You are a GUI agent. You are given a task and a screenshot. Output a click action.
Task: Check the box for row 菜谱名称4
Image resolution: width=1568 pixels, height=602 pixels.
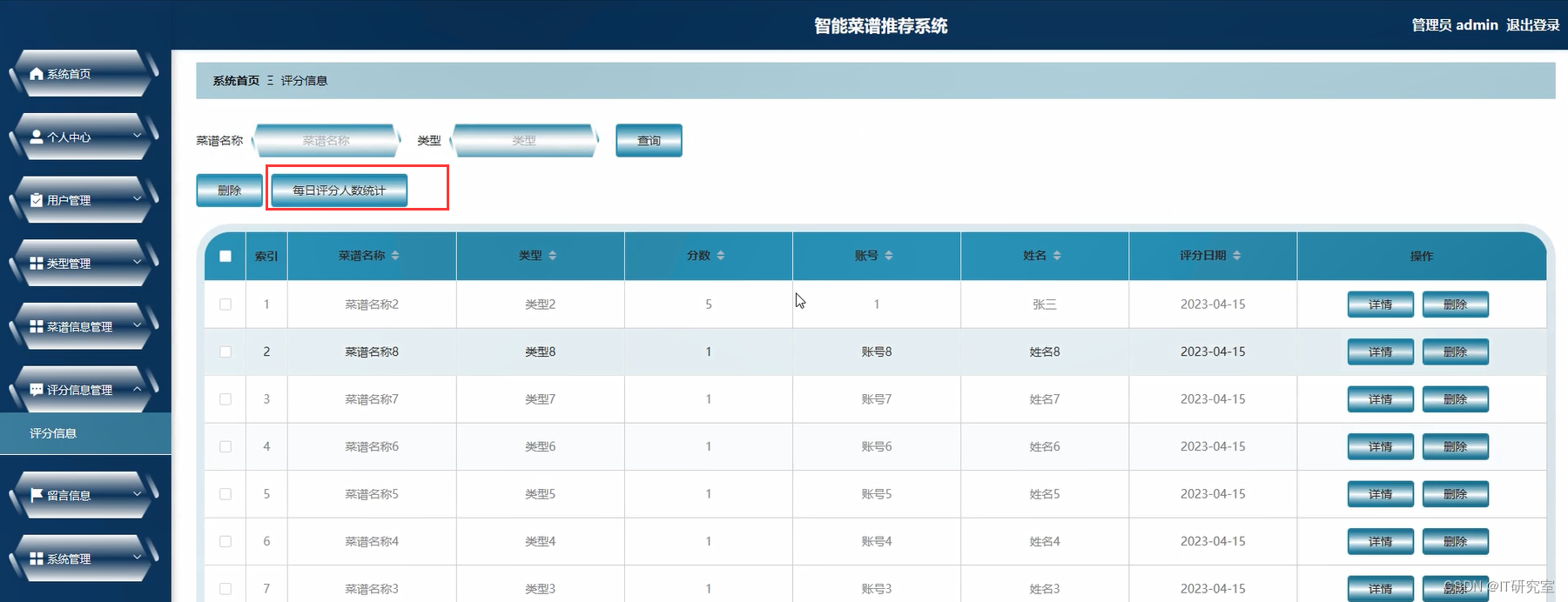pyautogui.click(x=225, y=541)
